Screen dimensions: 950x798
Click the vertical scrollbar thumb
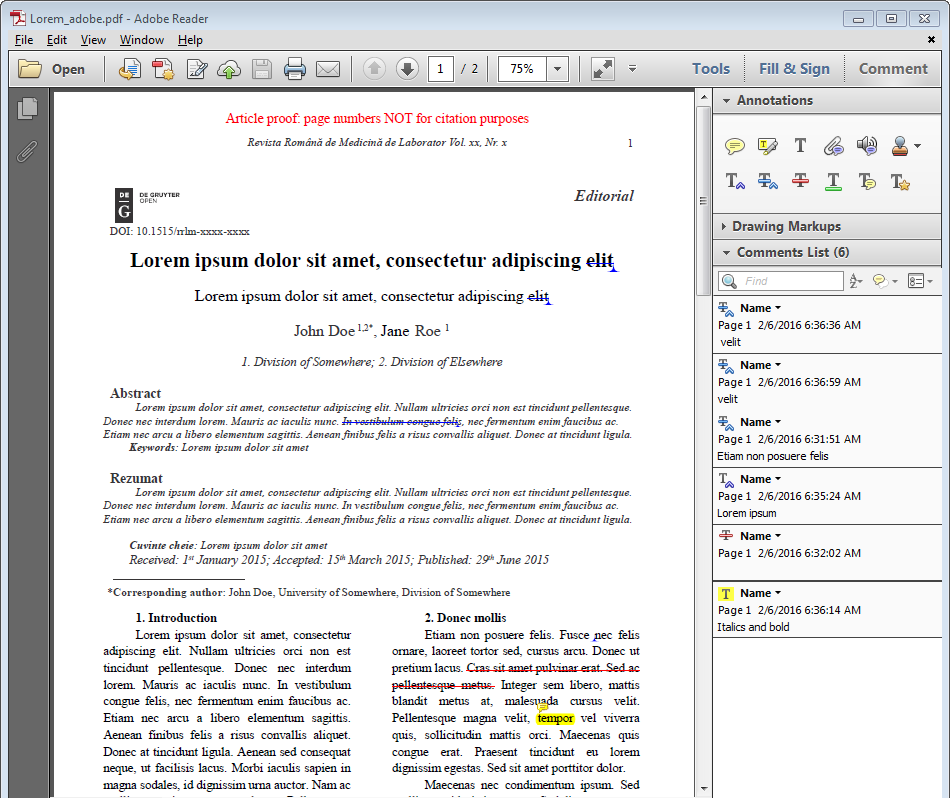tap(703, 200)
